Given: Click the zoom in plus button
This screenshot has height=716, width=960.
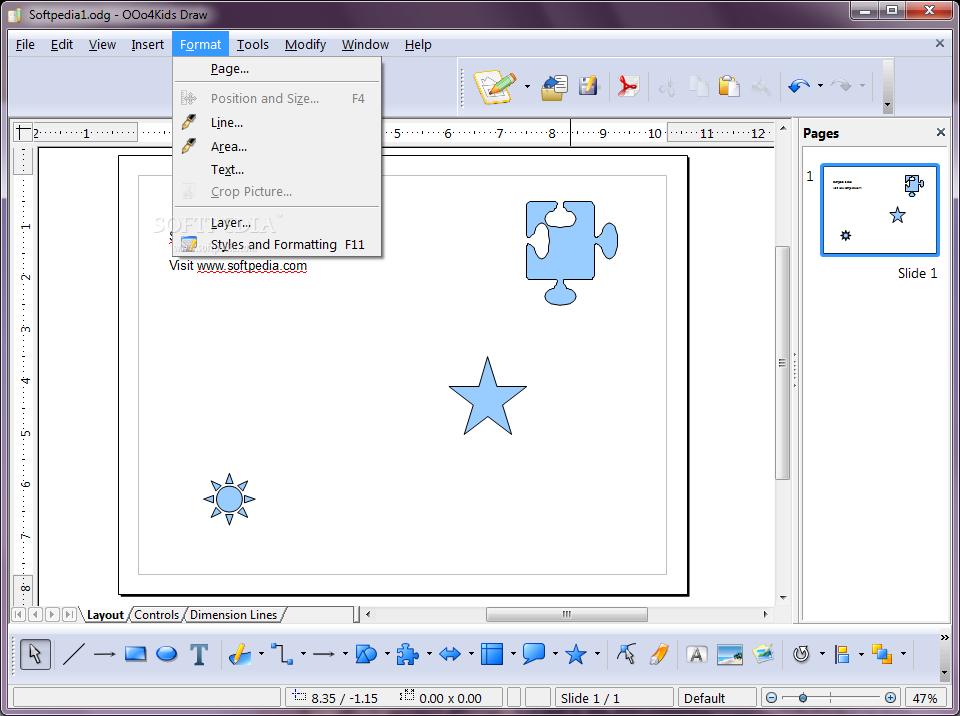Looking at the screenshot, I should point(891,698).
